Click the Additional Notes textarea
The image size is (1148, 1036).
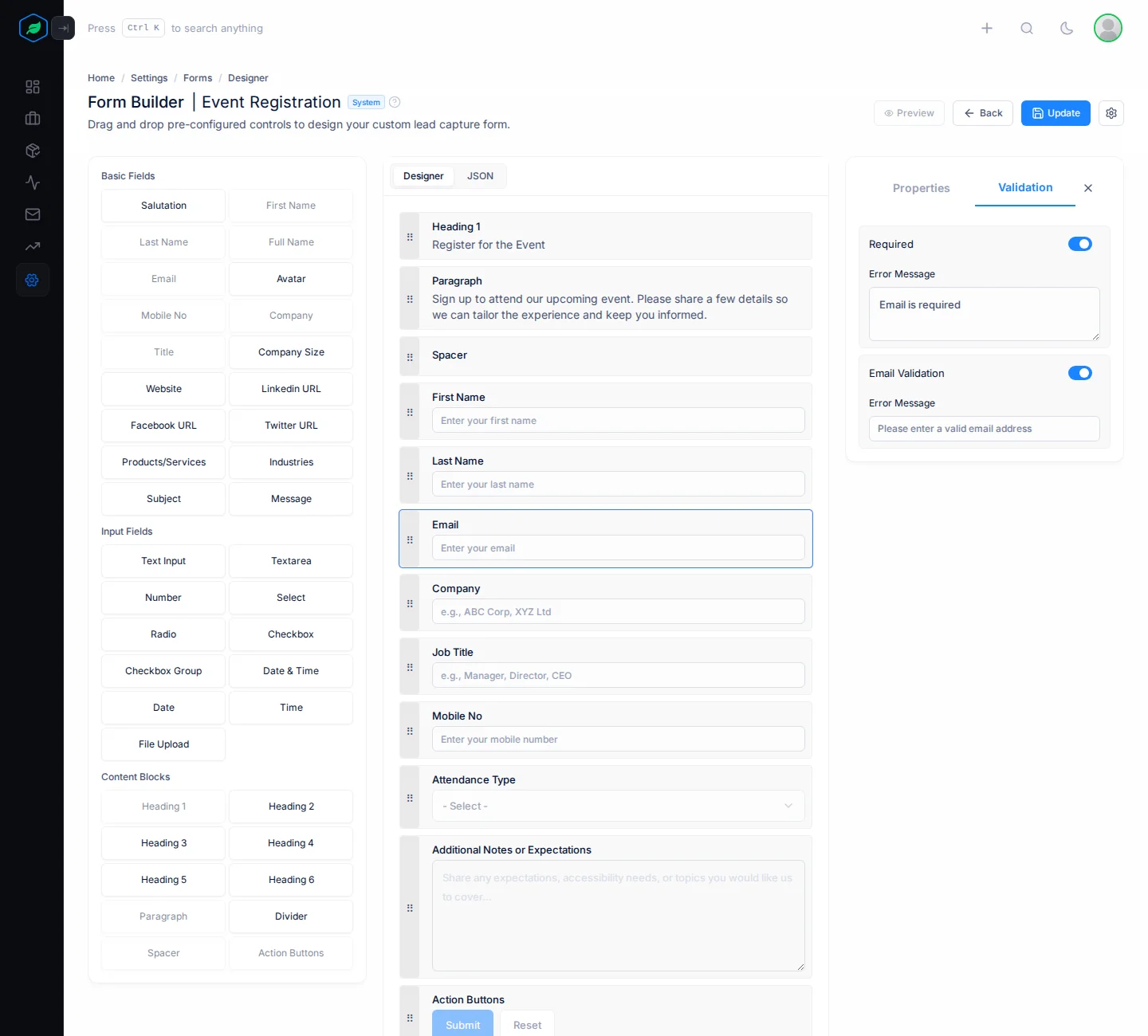click(x=619, y=916)
